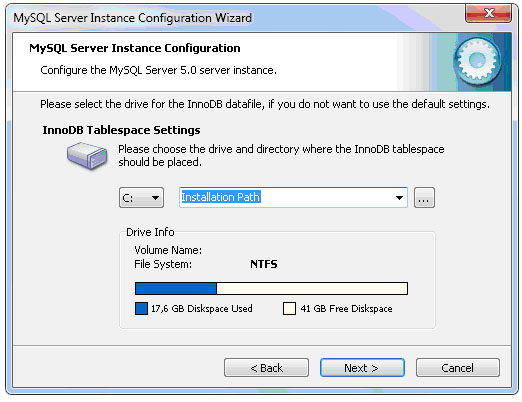
Task: Click the disk usage progress bar
Action: [271, 288]
